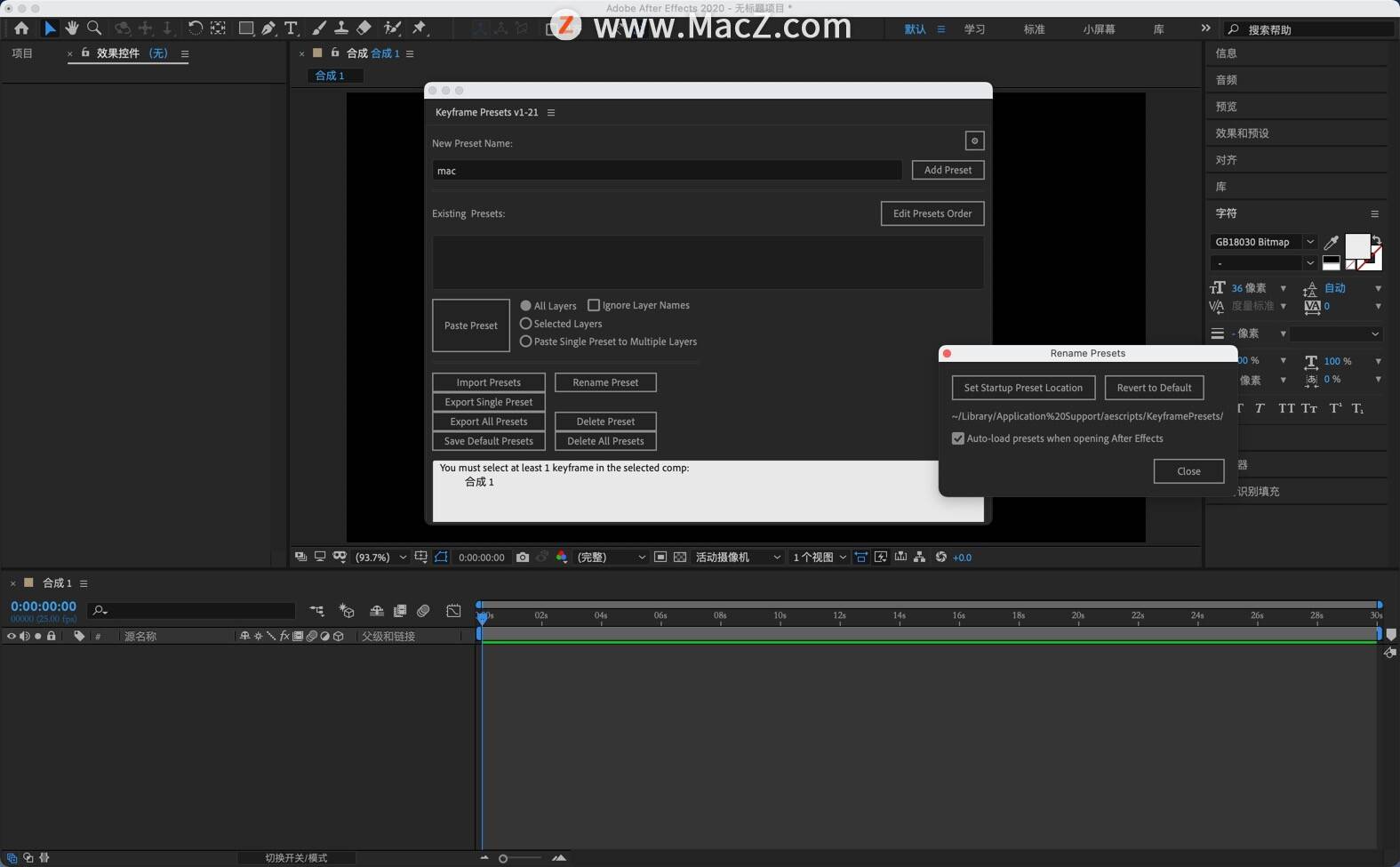
Task: Open the 效果和预设 panel
Action: coord(1242,133)
